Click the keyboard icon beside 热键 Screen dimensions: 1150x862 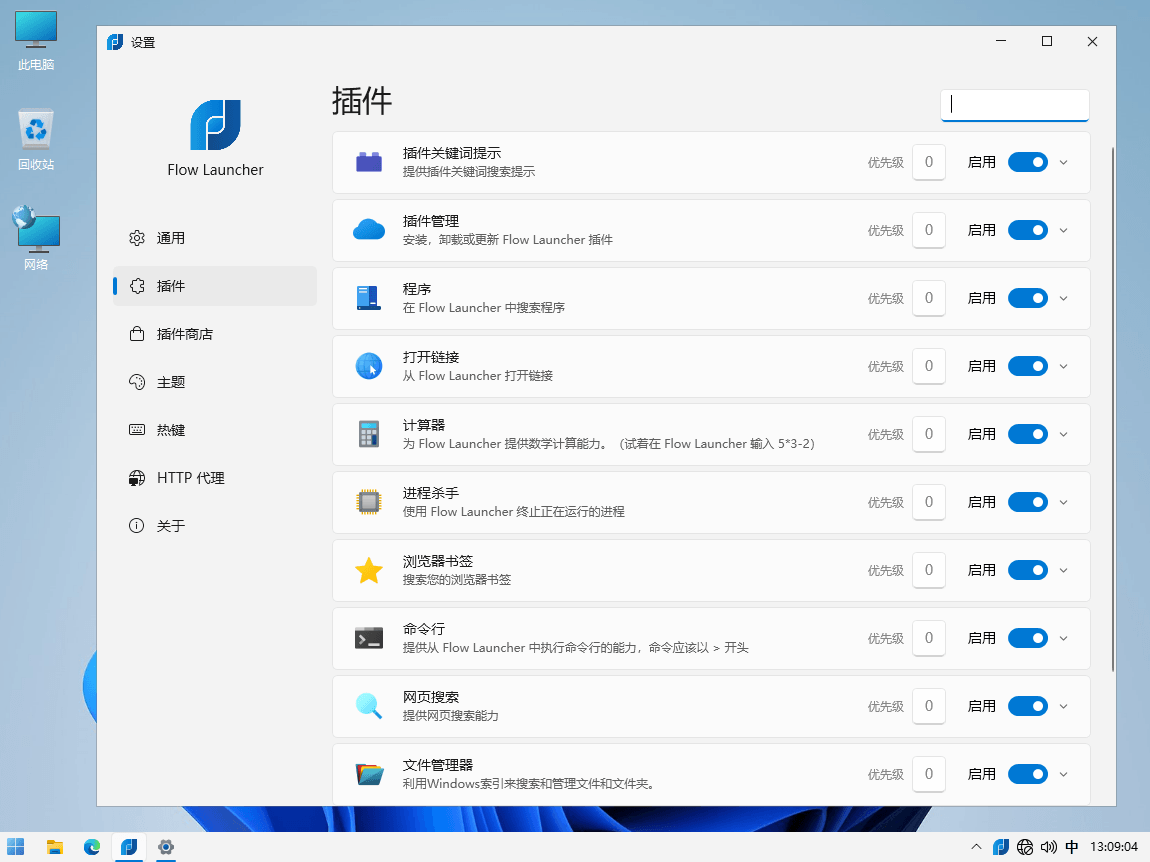137,430
